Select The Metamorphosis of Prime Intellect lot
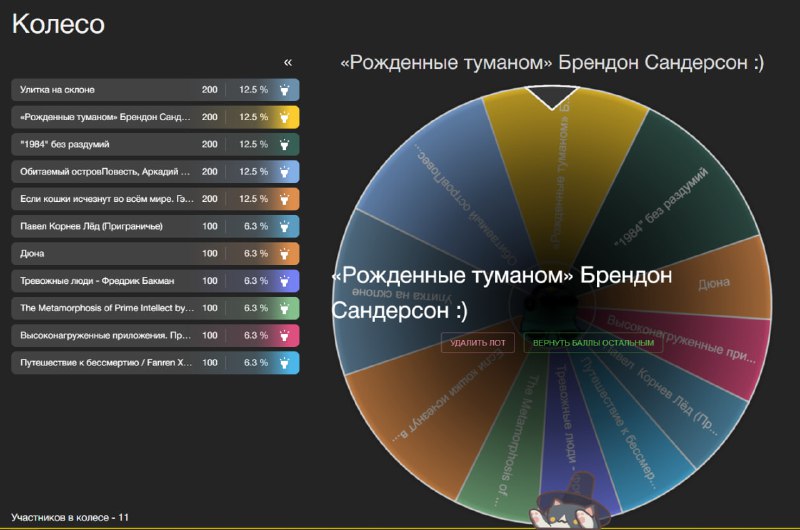 (x=107, y=308)
